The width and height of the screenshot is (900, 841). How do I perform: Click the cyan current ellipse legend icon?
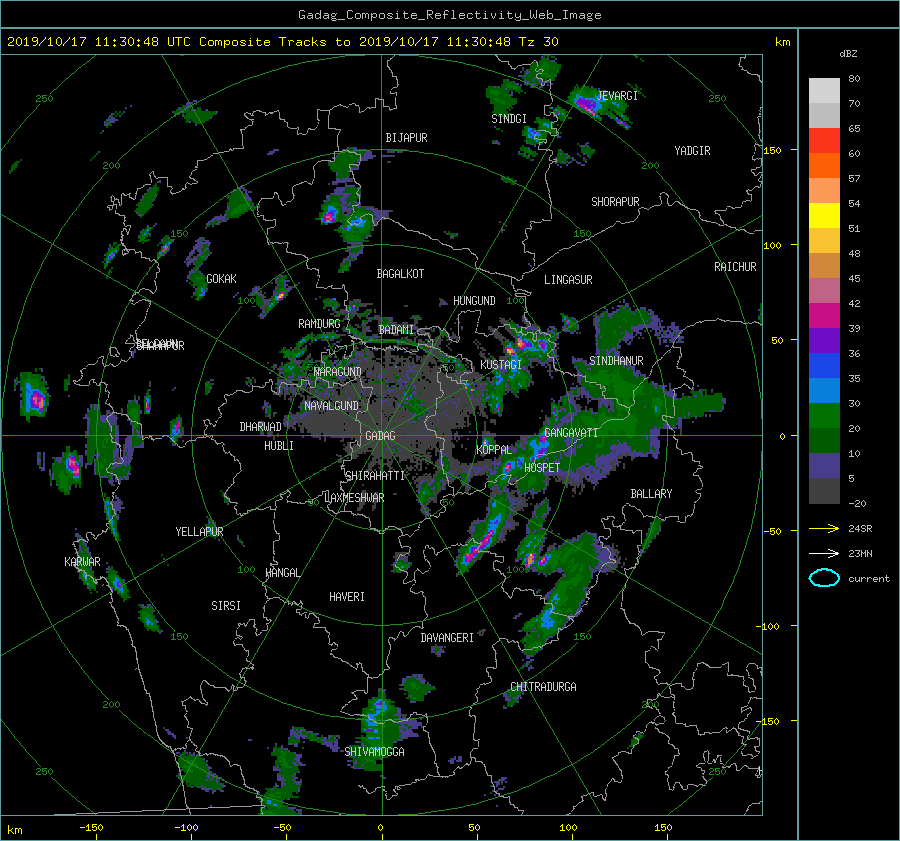(x=824, y=578)
